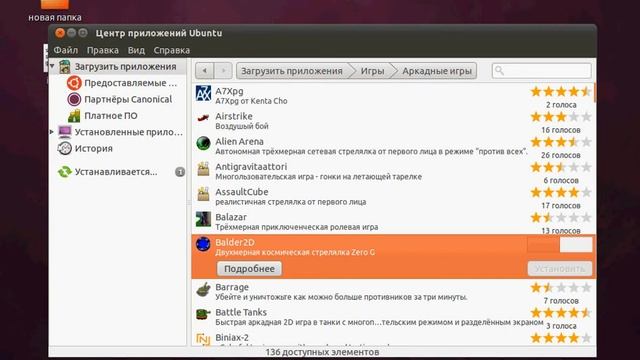Go forward with the right arrow button
The height and width of the screenshot is (360, 640).
(x=223, y=71)
